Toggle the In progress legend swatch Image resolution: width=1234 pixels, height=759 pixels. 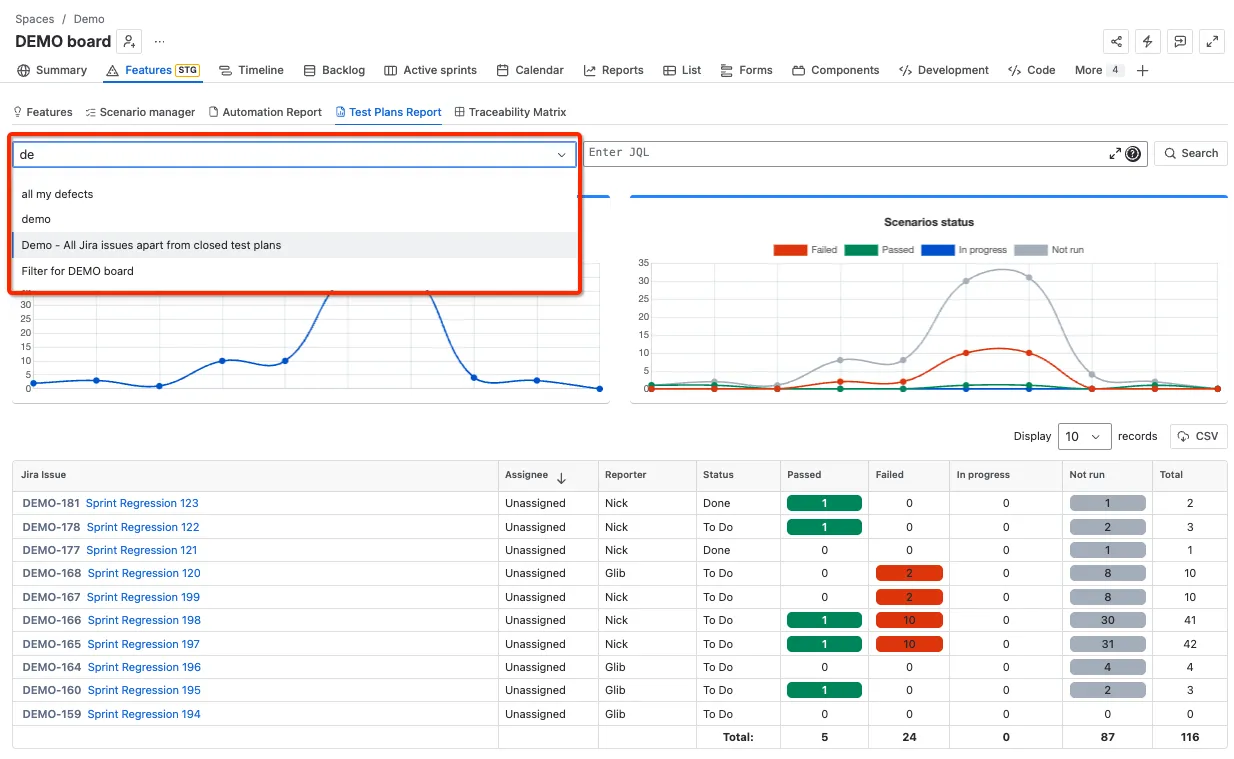[938, 250]
